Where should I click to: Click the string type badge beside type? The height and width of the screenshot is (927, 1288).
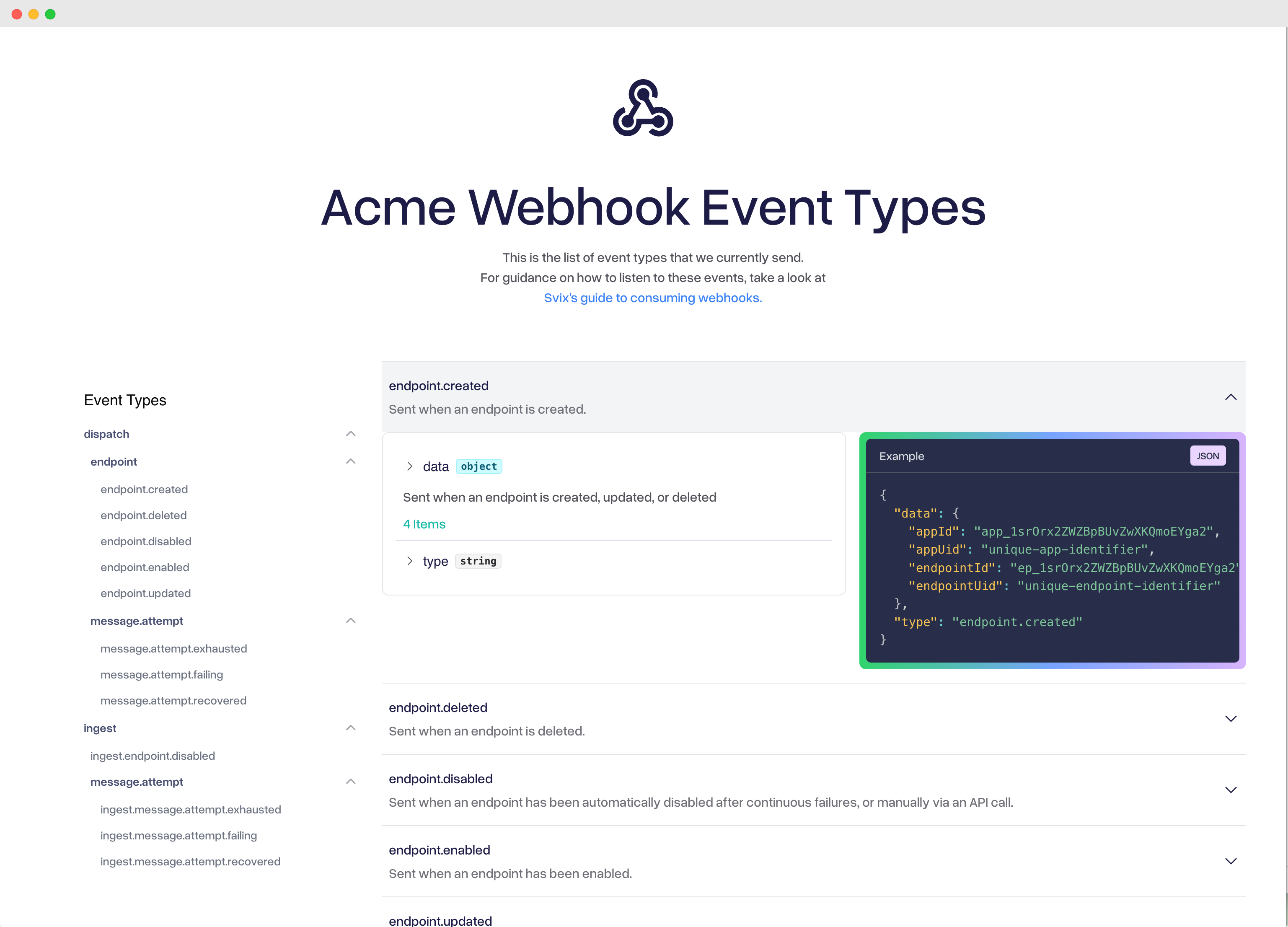pyautogui.click(x=478, y=561)
